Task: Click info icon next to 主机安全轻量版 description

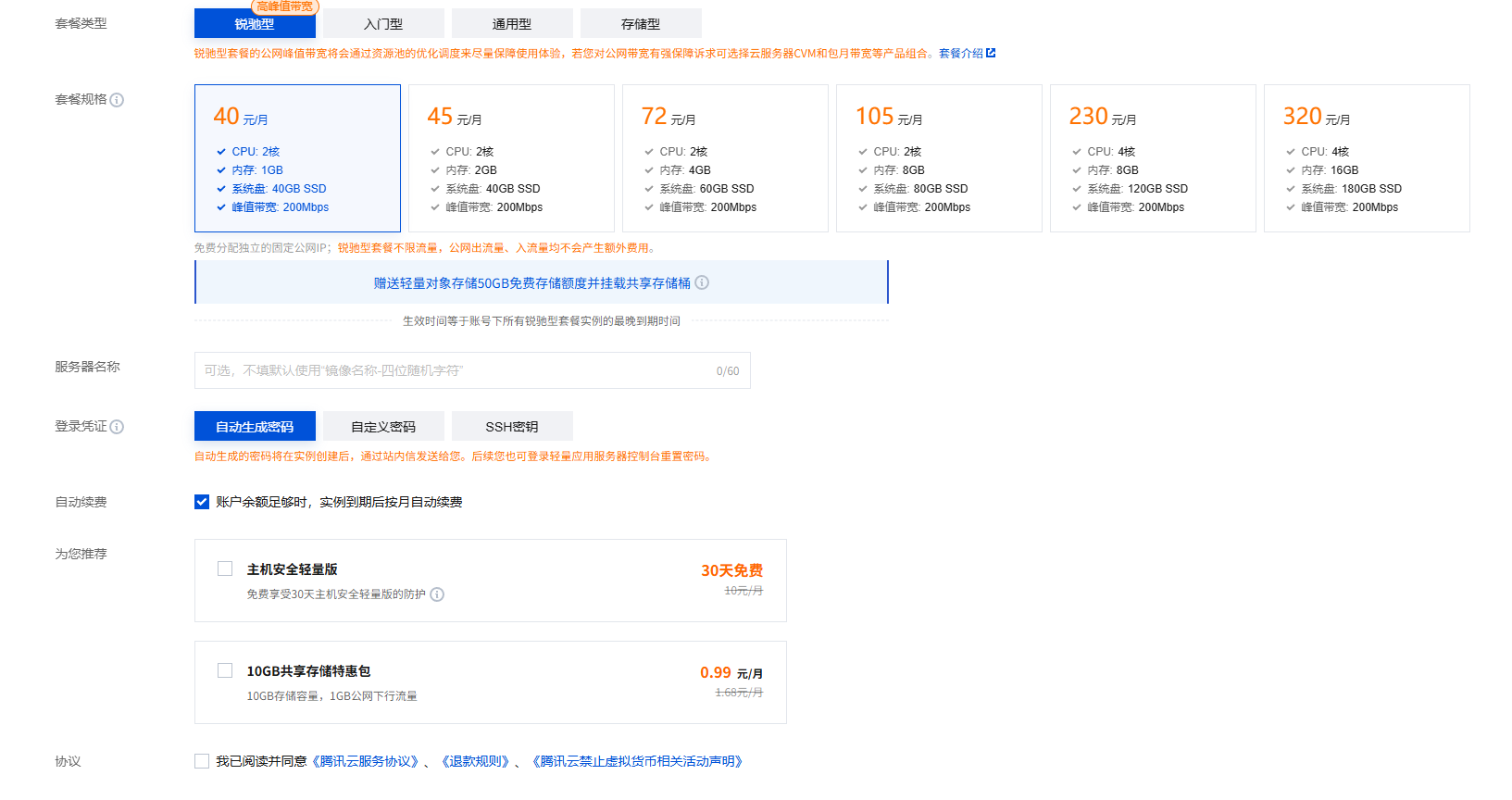Action: pyautogui.click(x=437, y=594)
